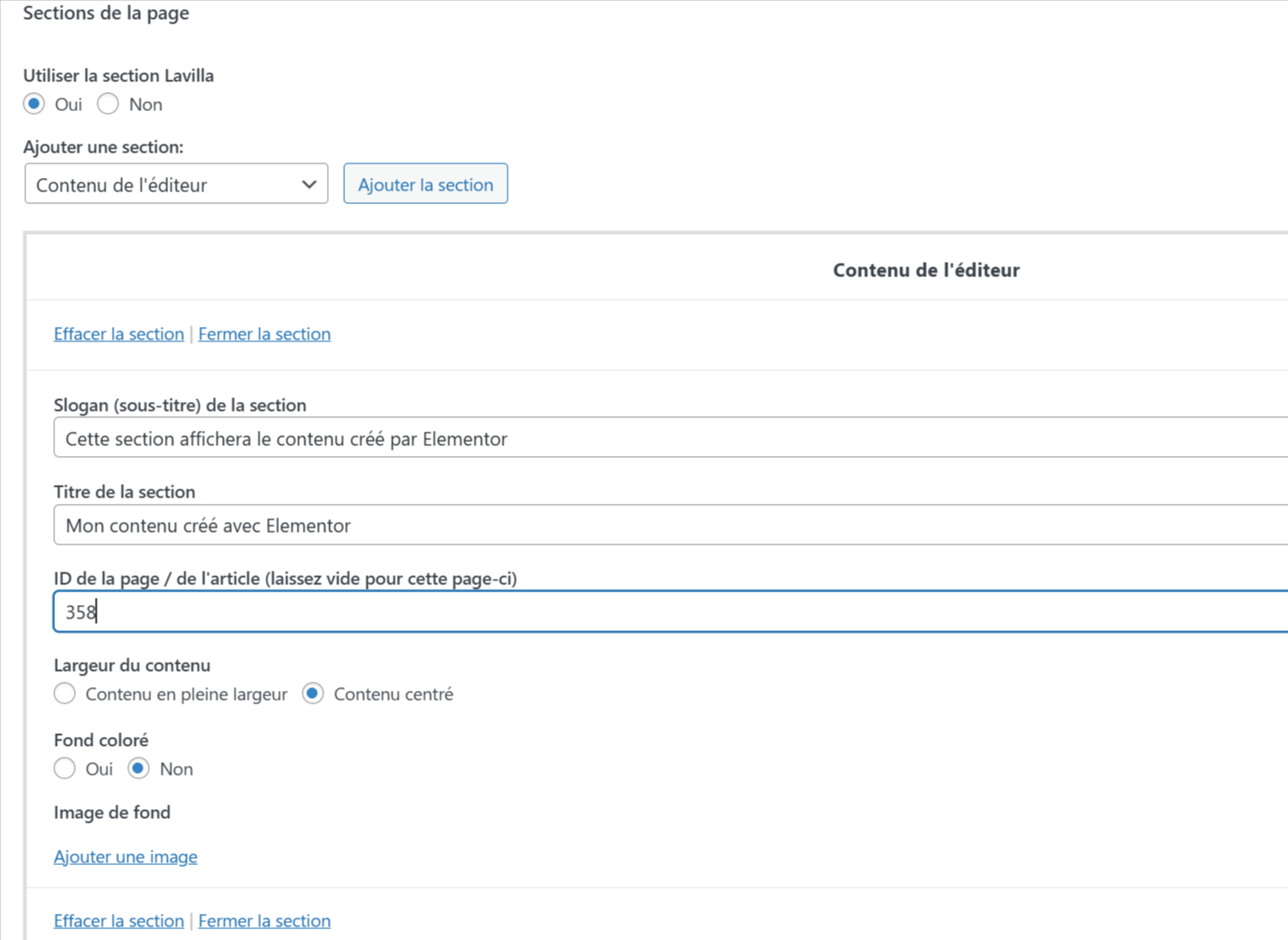This screenshot has width=1288, height=940.
Task: Open the Ajouter une section dropdown
Action: pos(176,184)
